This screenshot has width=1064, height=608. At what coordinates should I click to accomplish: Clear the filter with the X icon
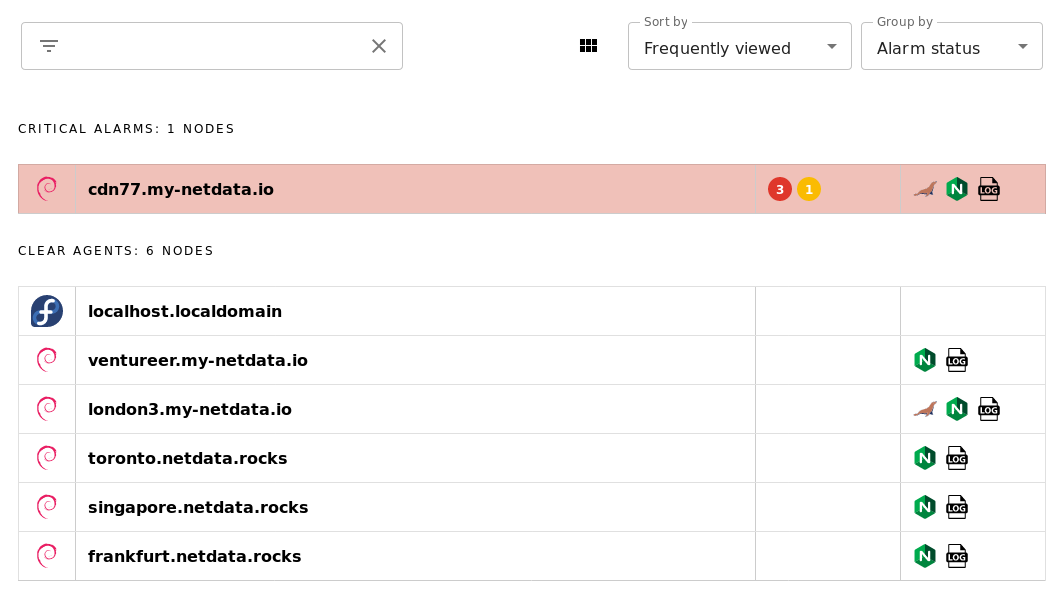(x=379, y=46)
